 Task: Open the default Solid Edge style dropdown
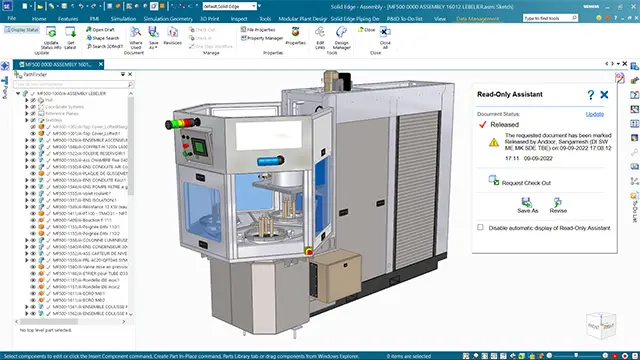[x=254, y=7]
